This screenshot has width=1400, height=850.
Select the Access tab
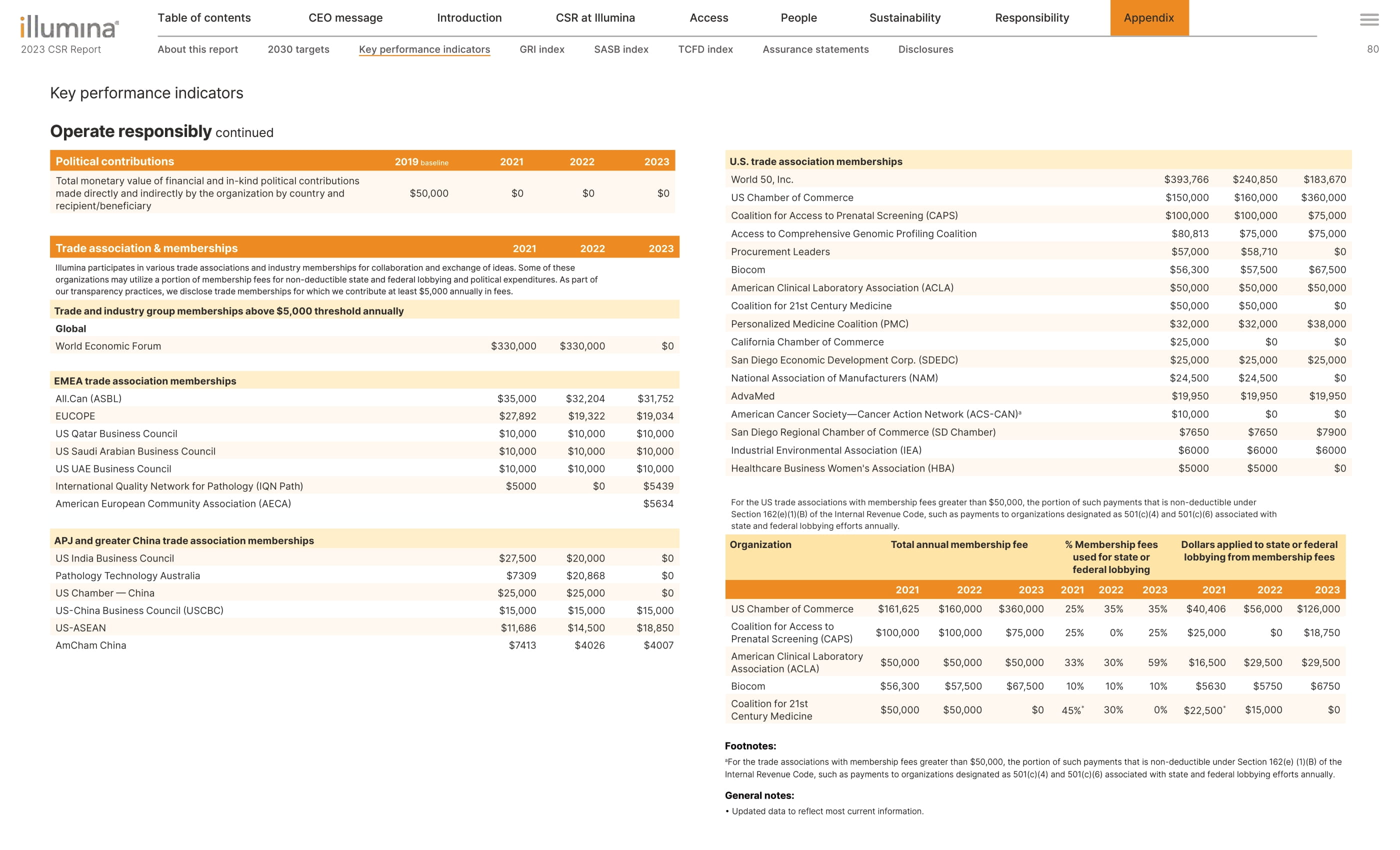click(708, 17)
